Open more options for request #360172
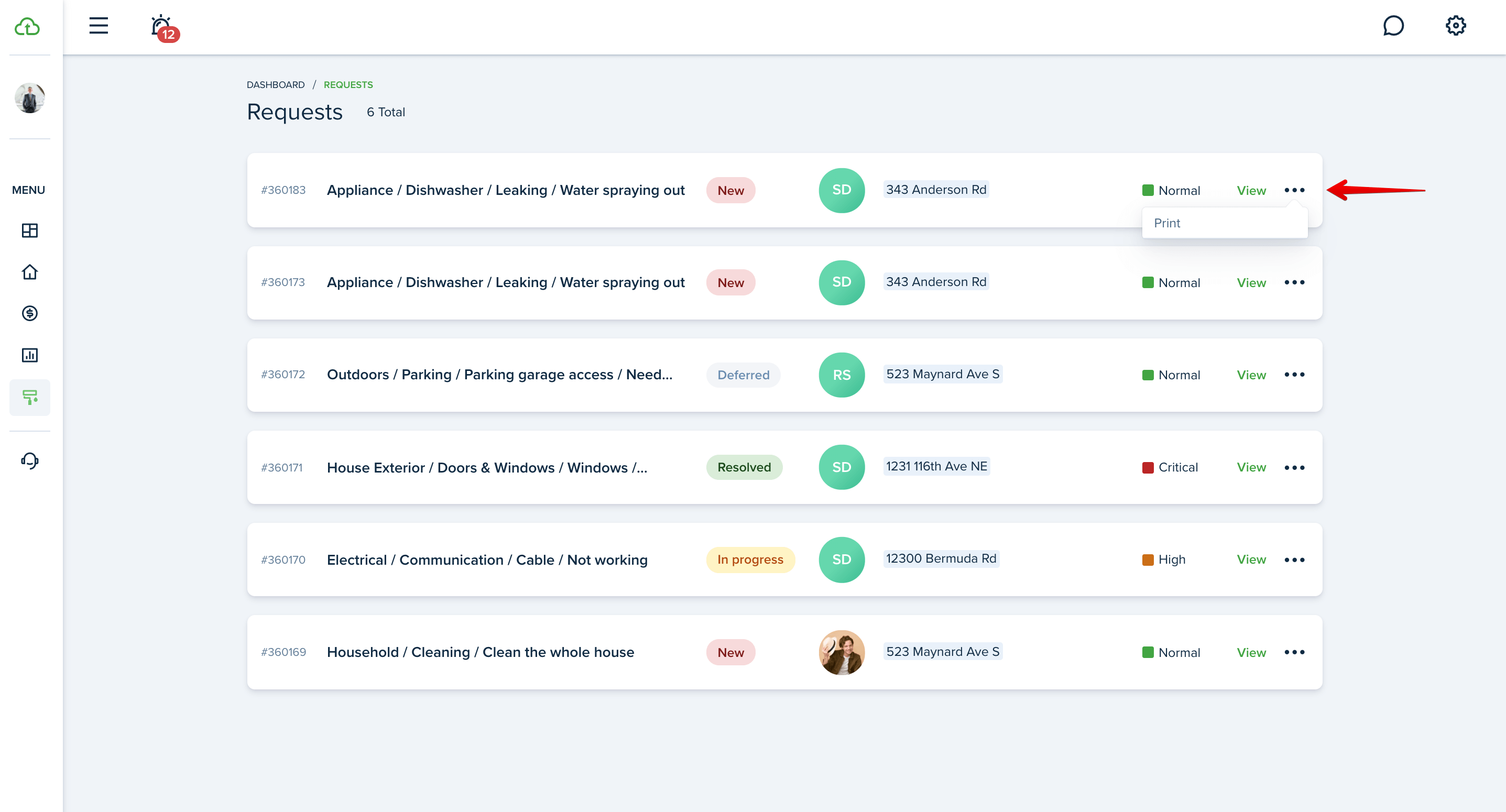The height and width of the screenshot is (812, 1506). pyautogui.click(x=1294, y=375)
